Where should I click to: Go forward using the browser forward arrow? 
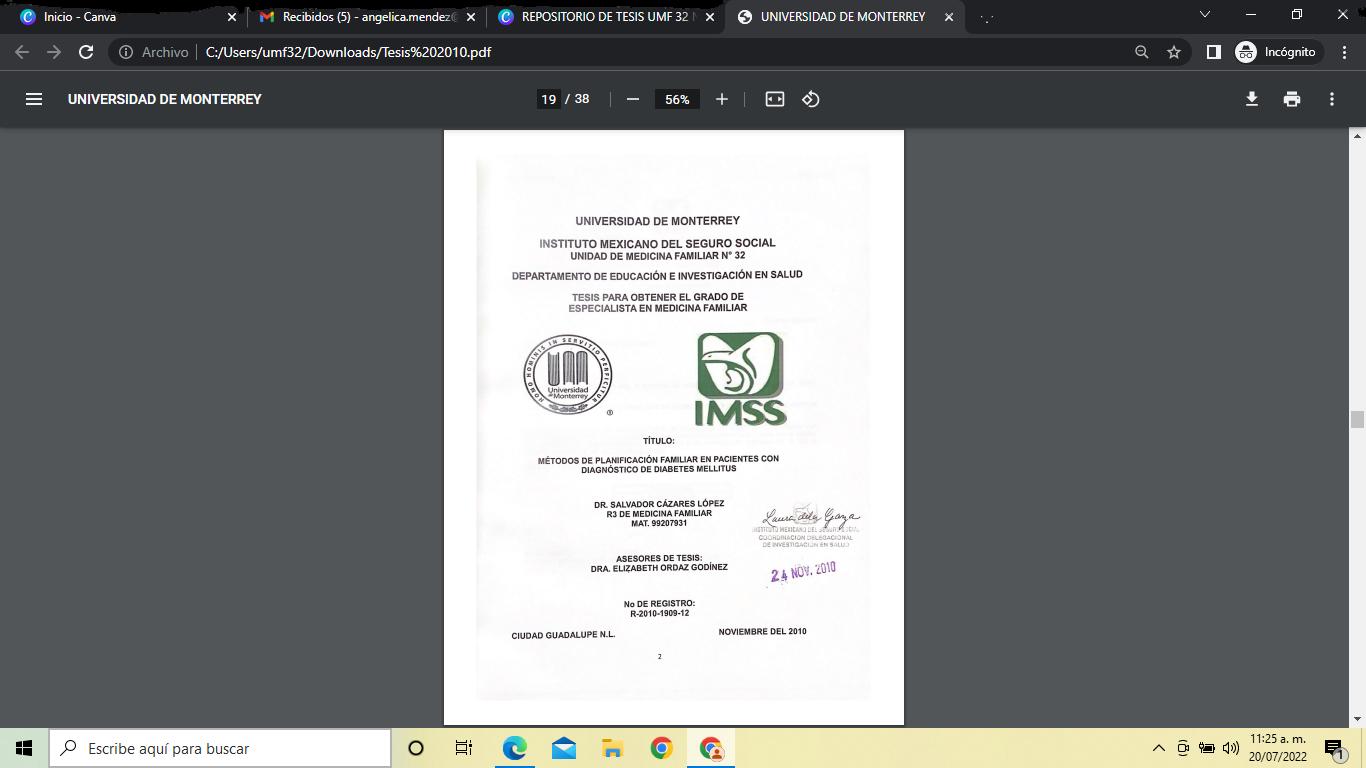pyautogui.click(x=54, y=52)
